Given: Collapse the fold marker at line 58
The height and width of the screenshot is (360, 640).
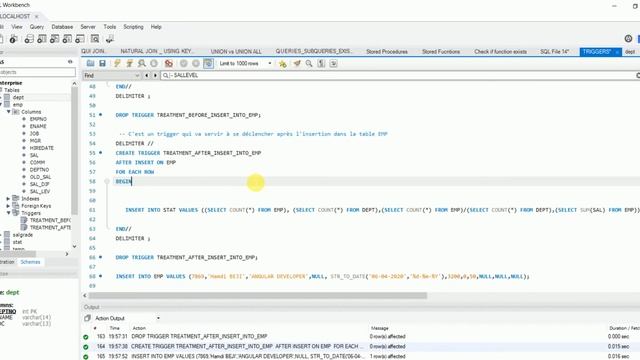Looking at the screenshot, I should [x=107, y=181].
